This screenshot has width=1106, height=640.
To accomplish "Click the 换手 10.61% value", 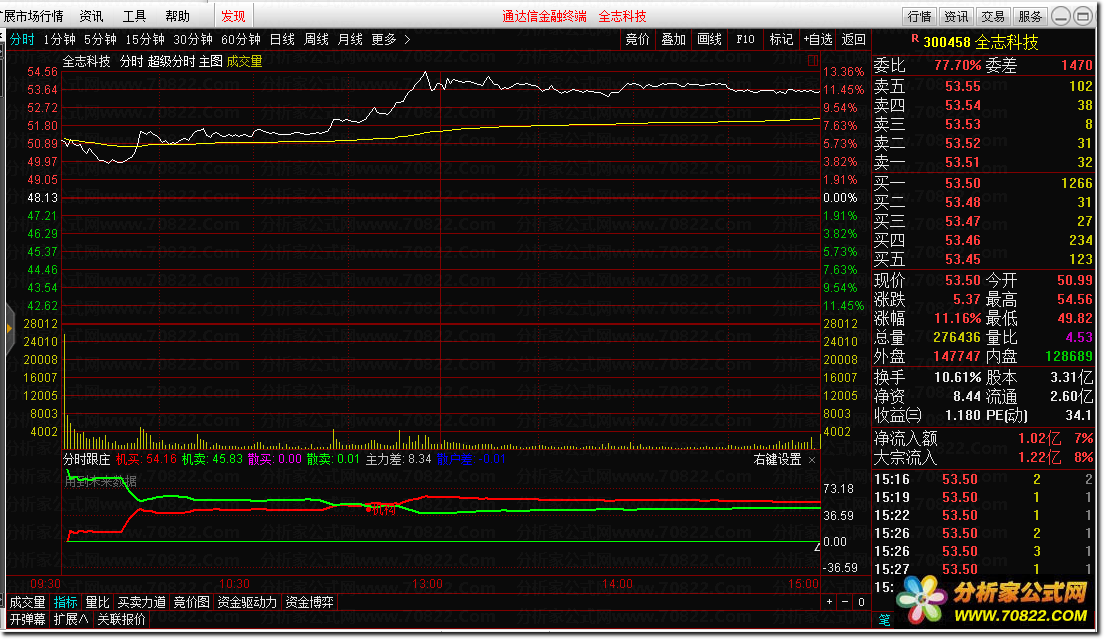I will 957,378.
